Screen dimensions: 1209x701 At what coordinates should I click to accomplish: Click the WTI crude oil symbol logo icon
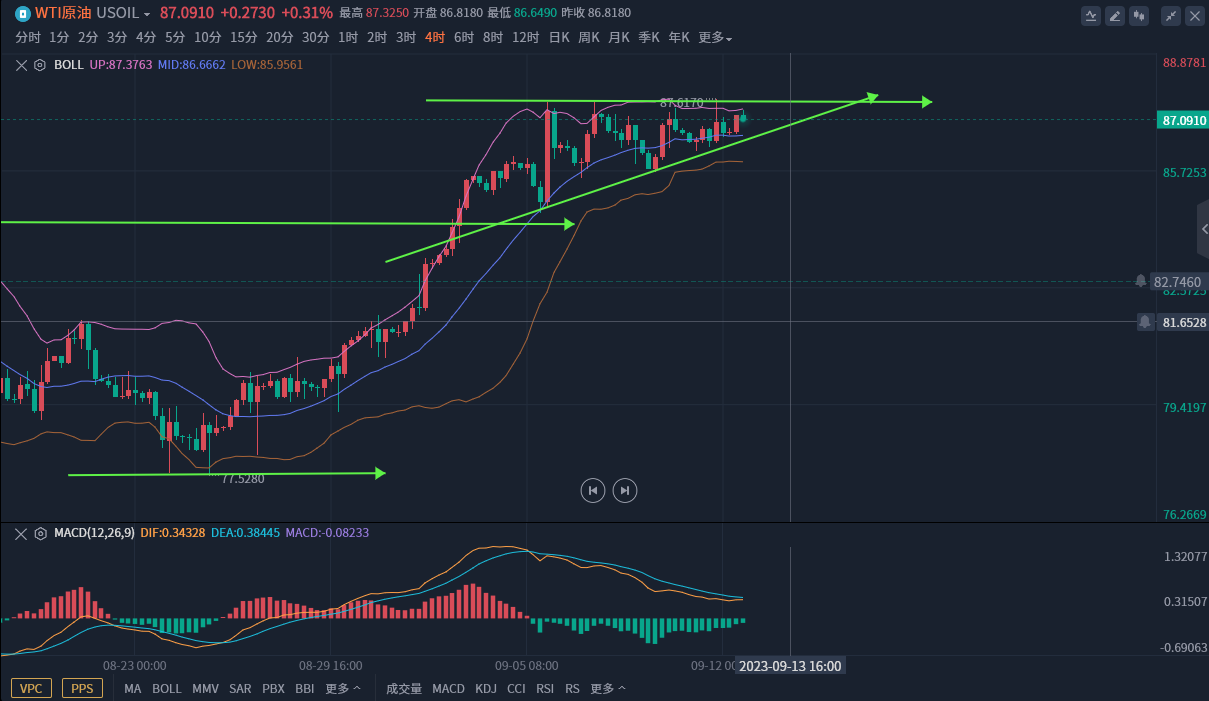coord(24,13)
